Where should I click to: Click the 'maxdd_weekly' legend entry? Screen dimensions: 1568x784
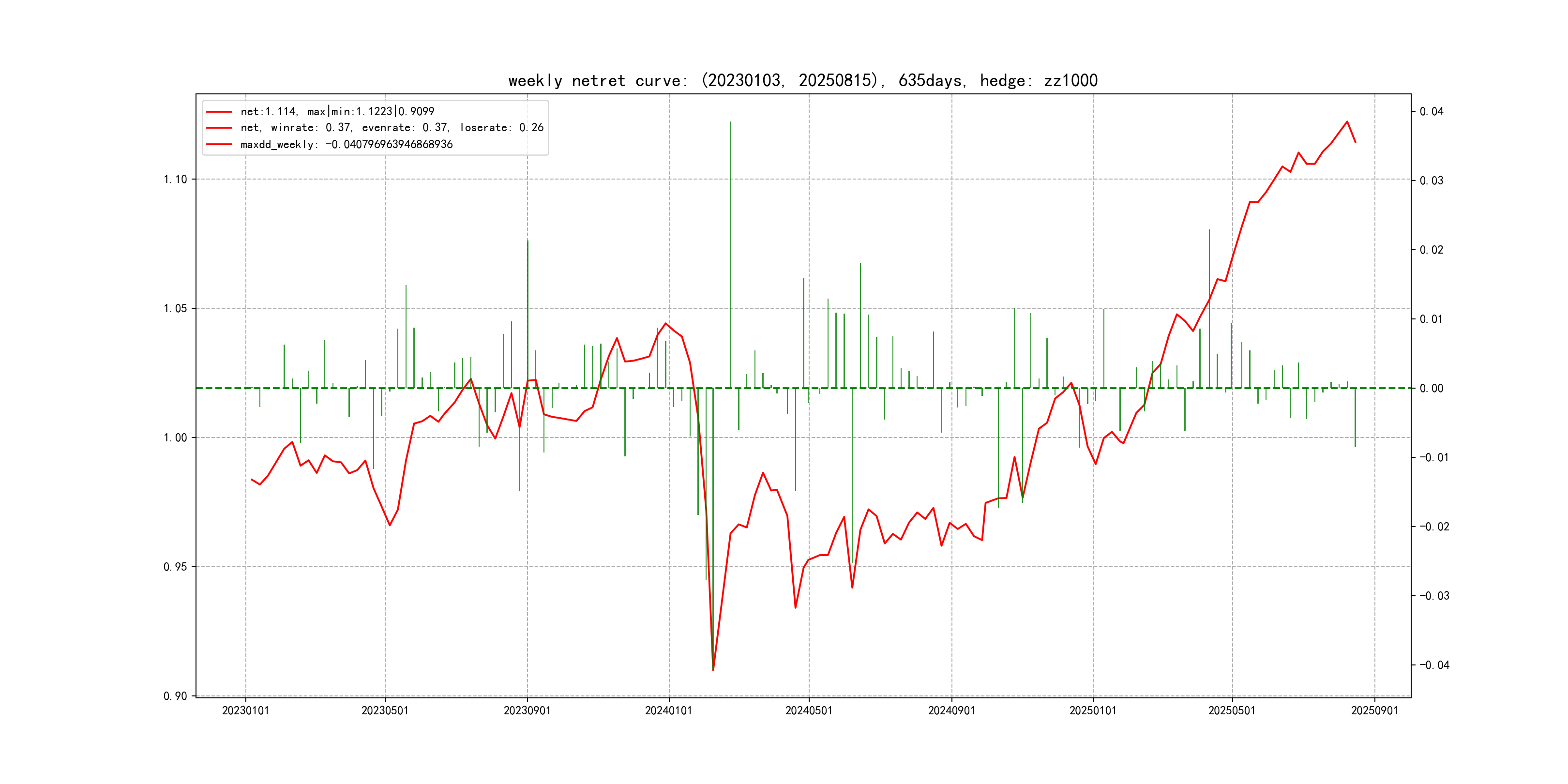point(347,144)
